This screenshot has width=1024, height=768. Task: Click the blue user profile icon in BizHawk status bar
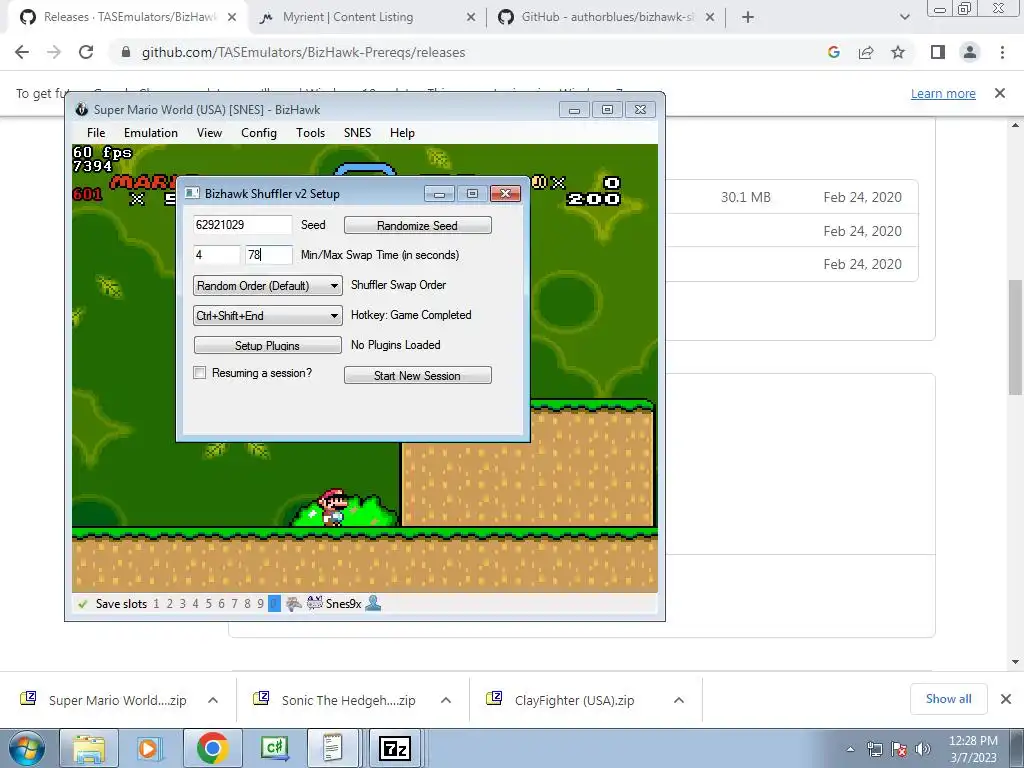click(x=374, y=603)
